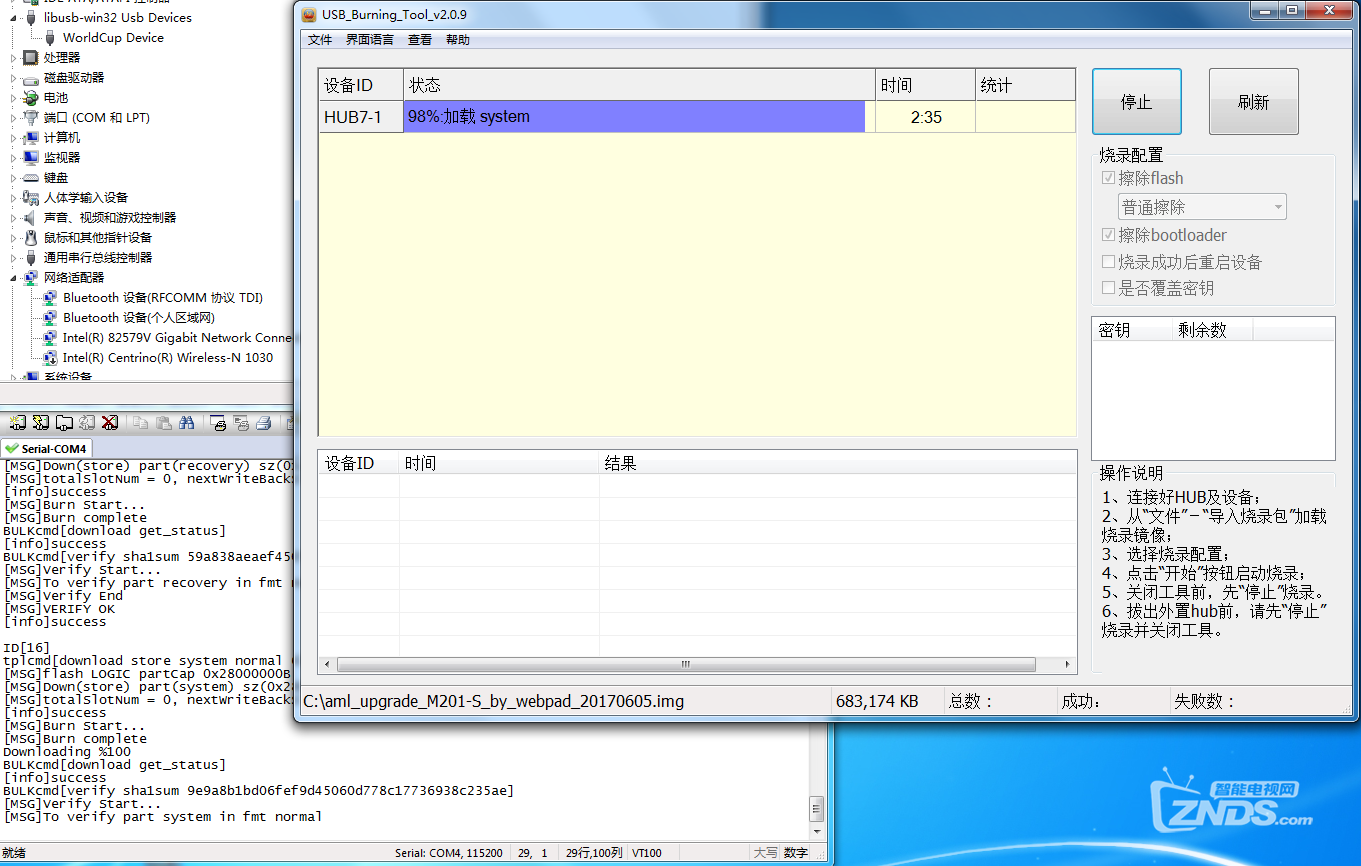Click the 刷新 button

point(1254,102)
